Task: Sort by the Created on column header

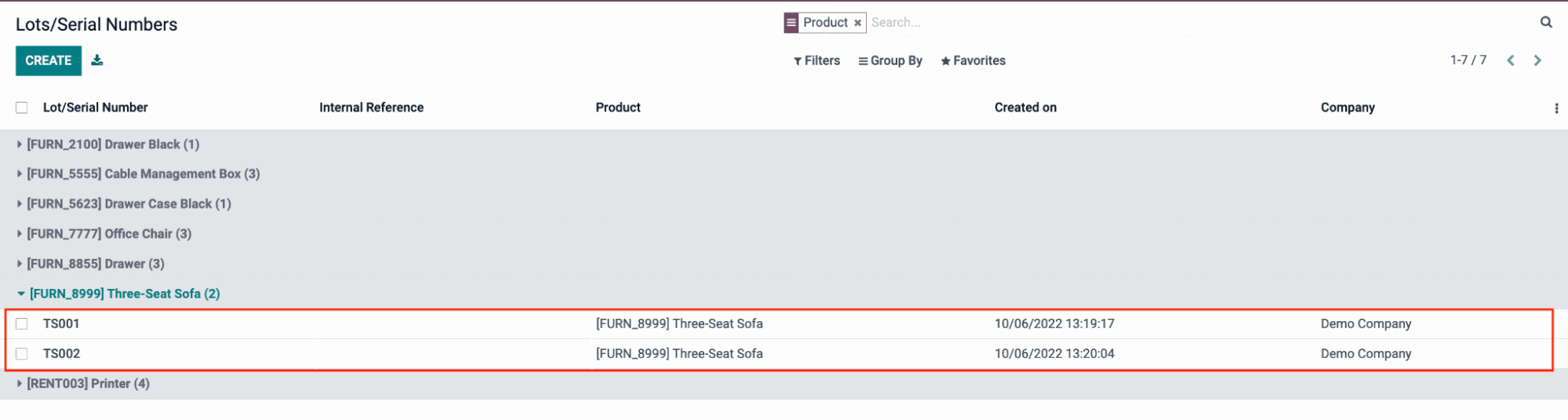Action: coord(1025,108)
